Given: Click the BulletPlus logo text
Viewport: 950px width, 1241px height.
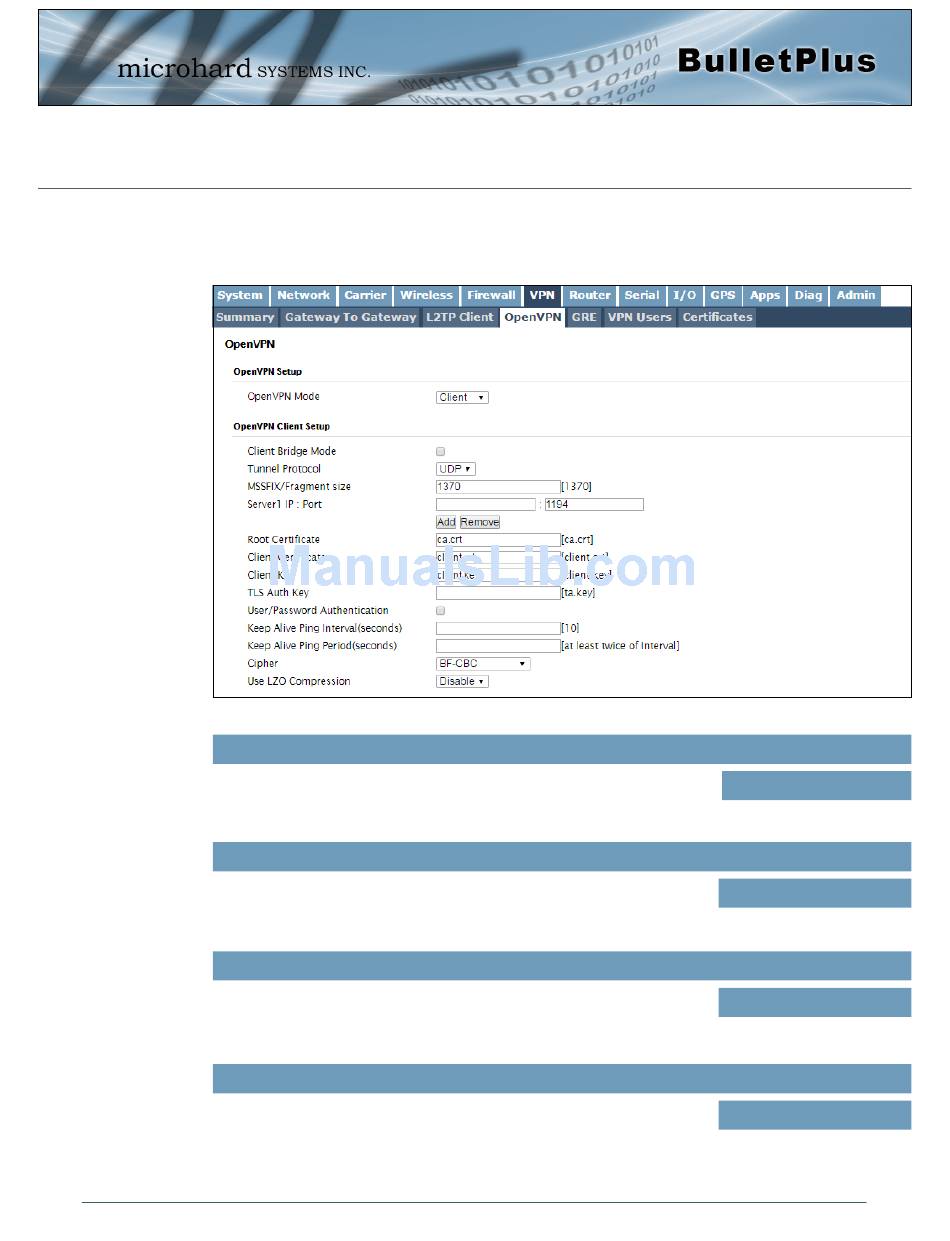Looking at the screenshot, I should click(x=776, y=61).
